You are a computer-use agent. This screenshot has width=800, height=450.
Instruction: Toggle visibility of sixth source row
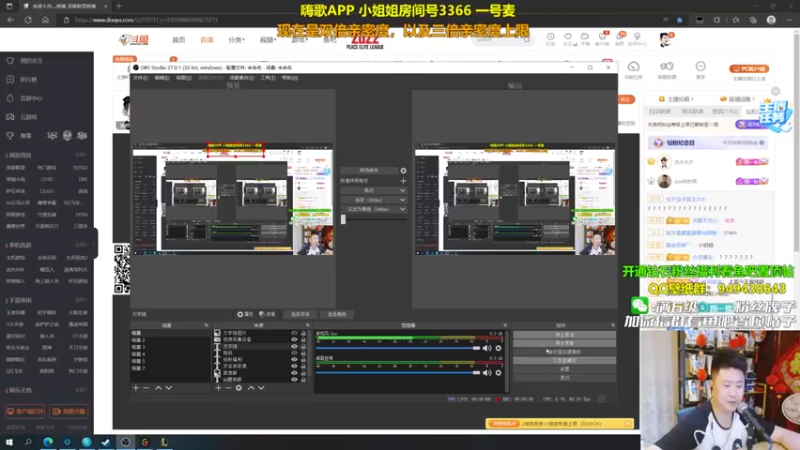pyautogui.click(x=294, y=366)
